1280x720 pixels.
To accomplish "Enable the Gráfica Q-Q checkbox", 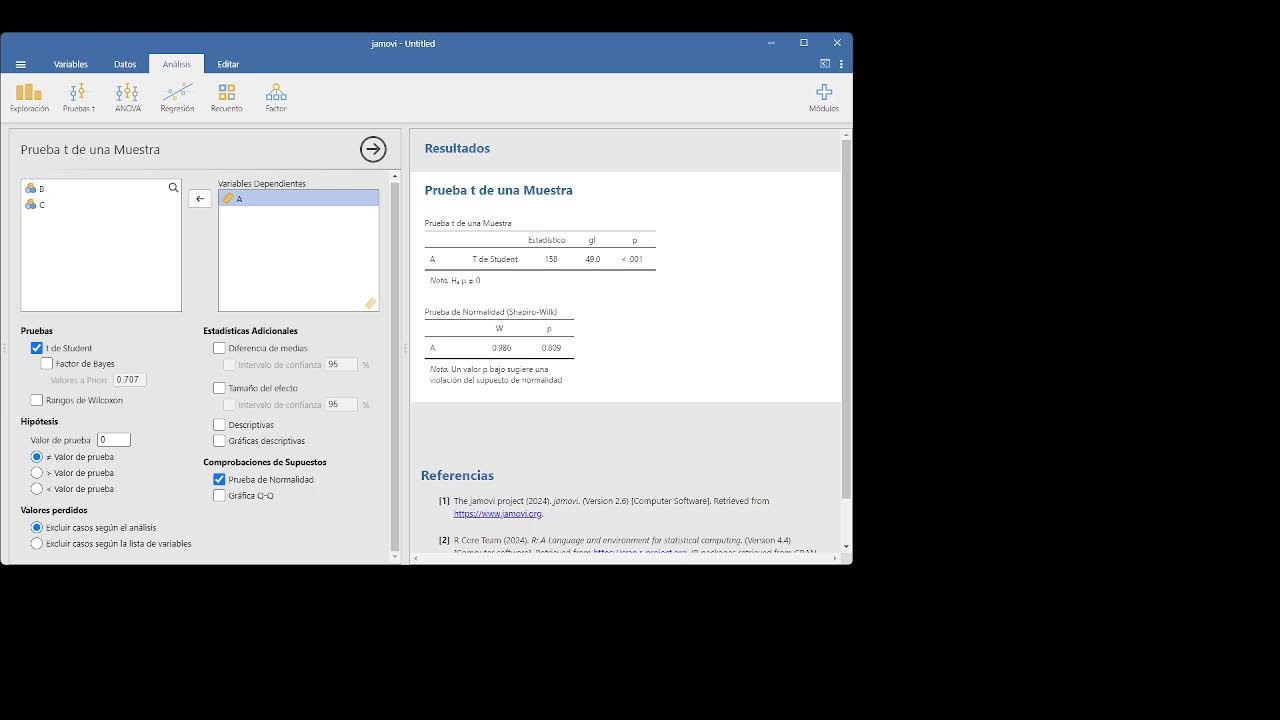I will click(x=220, y=495).
